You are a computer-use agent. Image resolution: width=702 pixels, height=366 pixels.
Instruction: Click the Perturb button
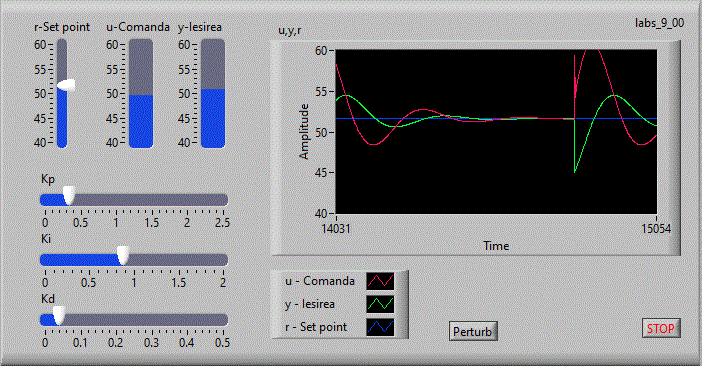click(x=473, y=332)
